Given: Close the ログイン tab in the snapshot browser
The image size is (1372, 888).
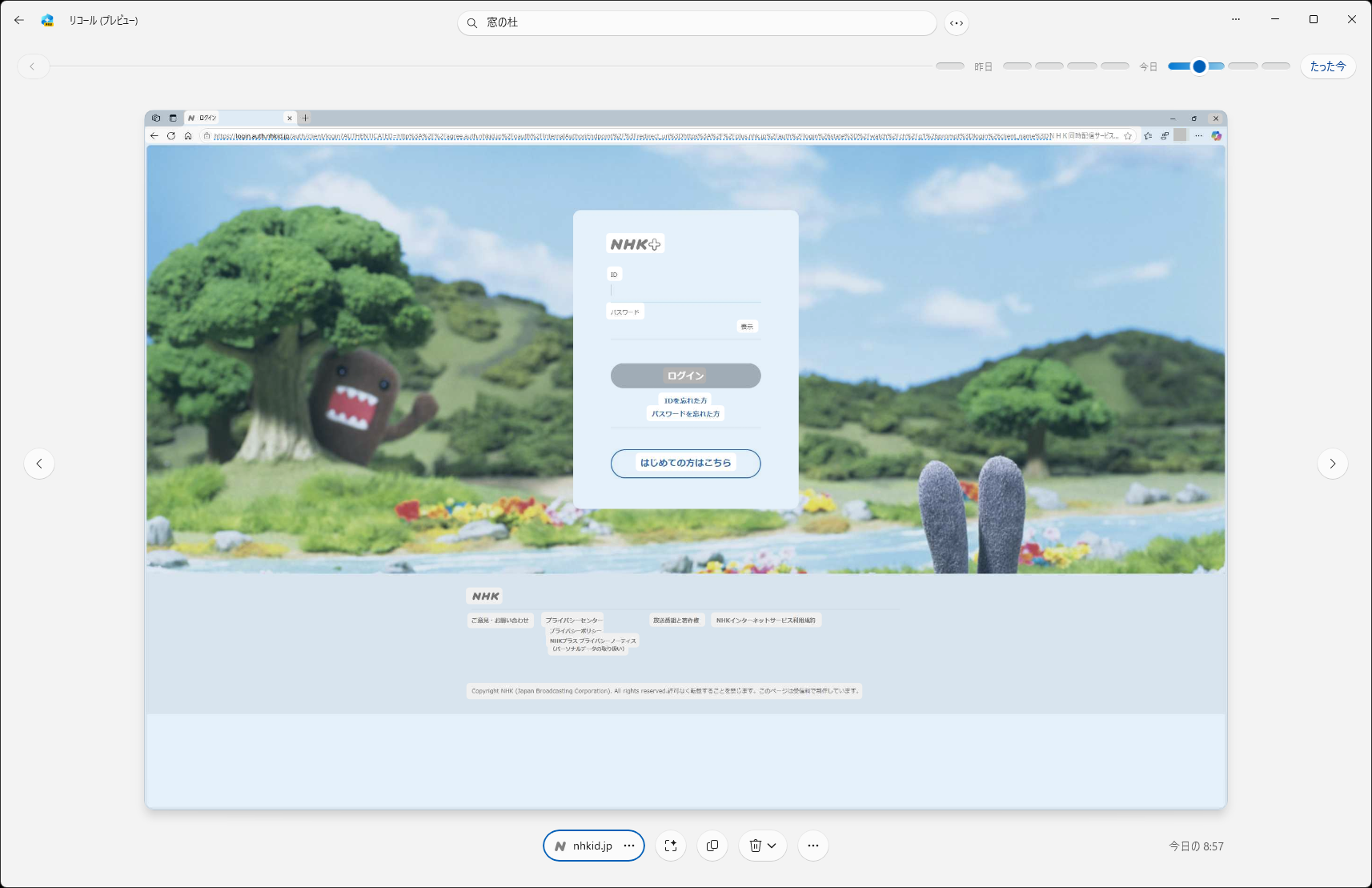Looking at the screenshot, I should [290, 119].
